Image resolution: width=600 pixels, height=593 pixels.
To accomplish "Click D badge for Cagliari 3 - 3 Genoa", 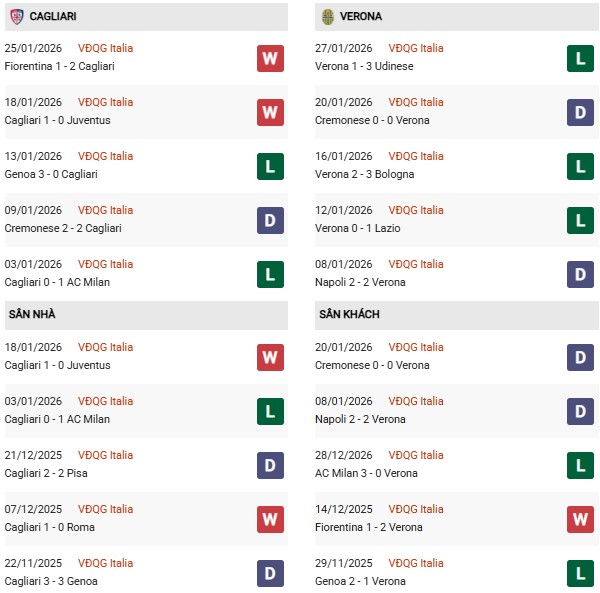I will click(270, 573).
